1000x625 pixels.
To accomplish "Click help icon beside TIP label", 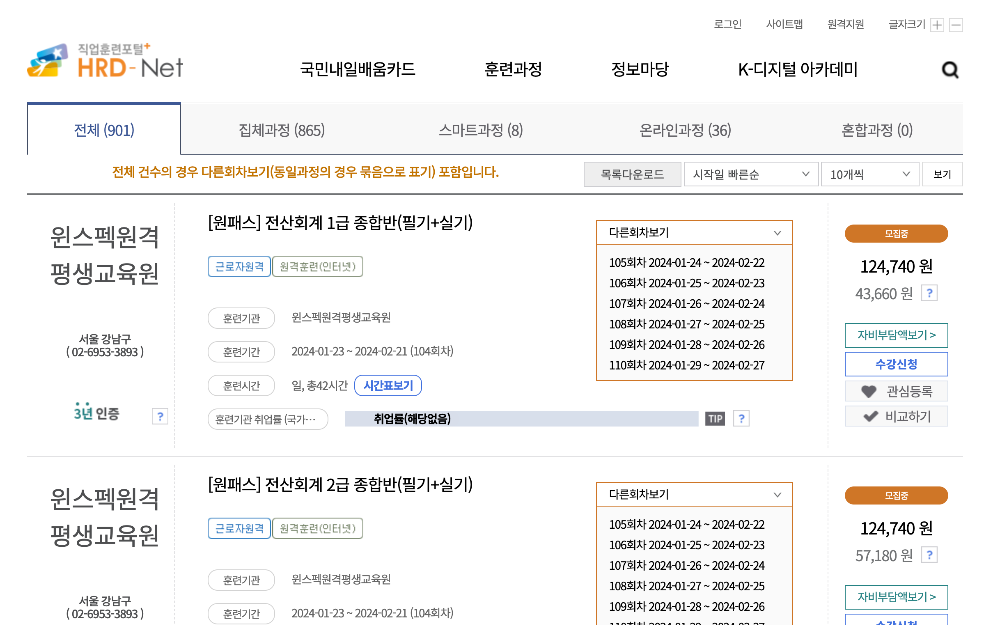I will click(x=741, y=418).
